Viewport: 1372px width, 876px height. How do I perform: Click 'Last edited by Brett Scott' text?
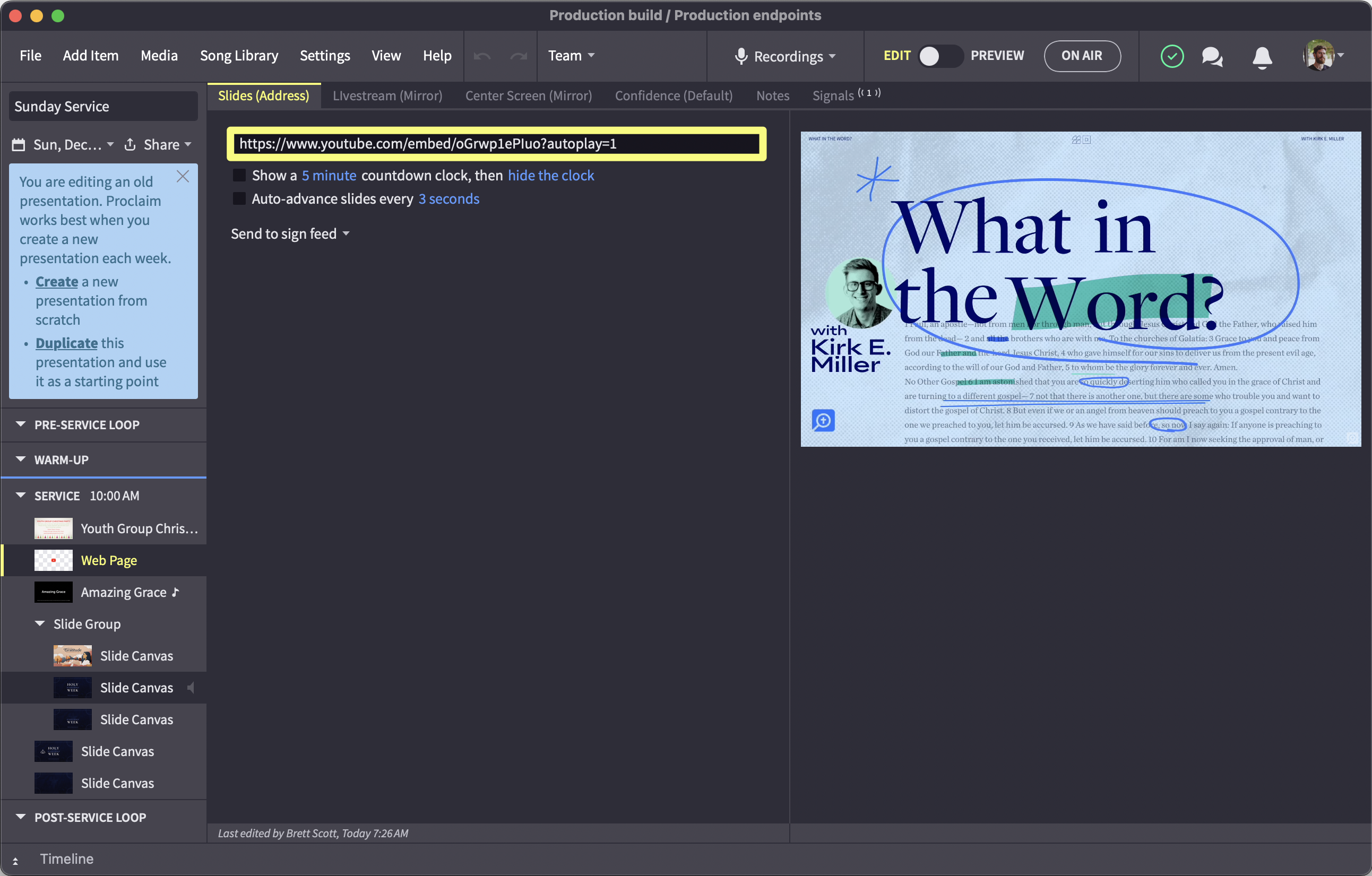click(313, 832)
